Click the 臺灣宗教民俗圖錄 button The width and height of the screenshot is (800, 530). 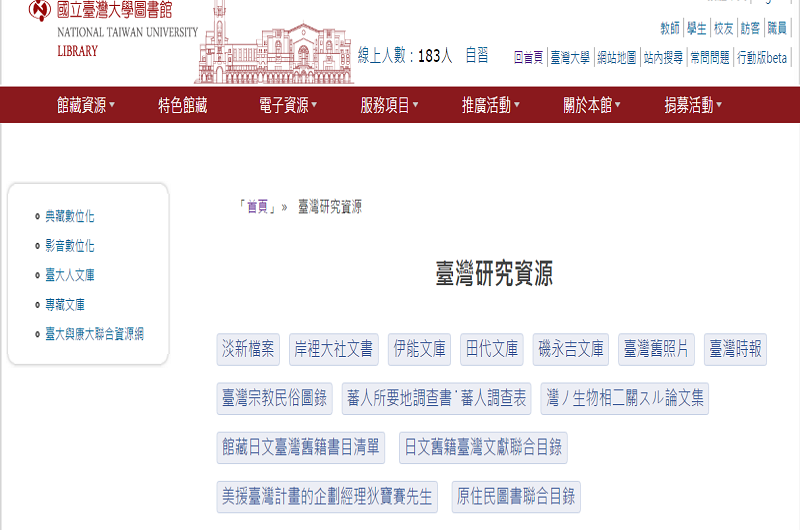[x=274, y=398]
